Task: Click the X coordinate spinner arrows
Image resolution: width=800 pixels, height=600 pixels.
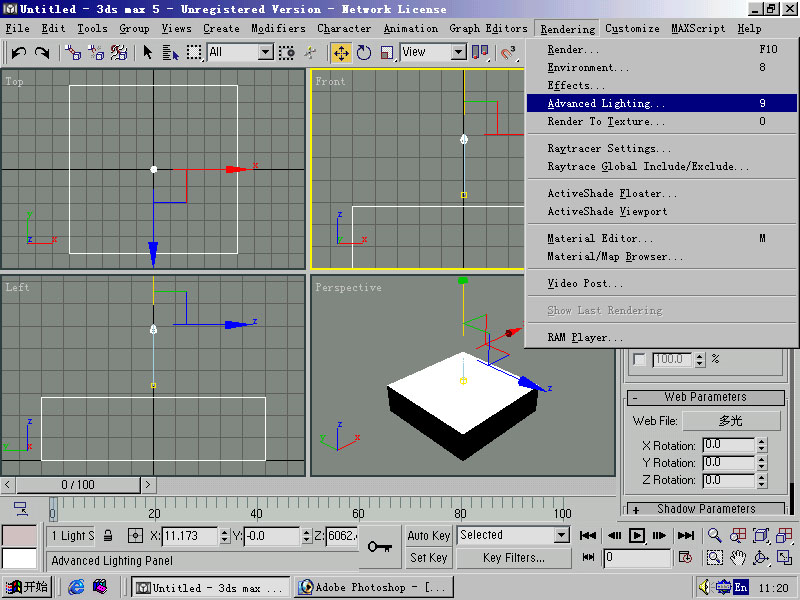Action: tap(224, 536)
